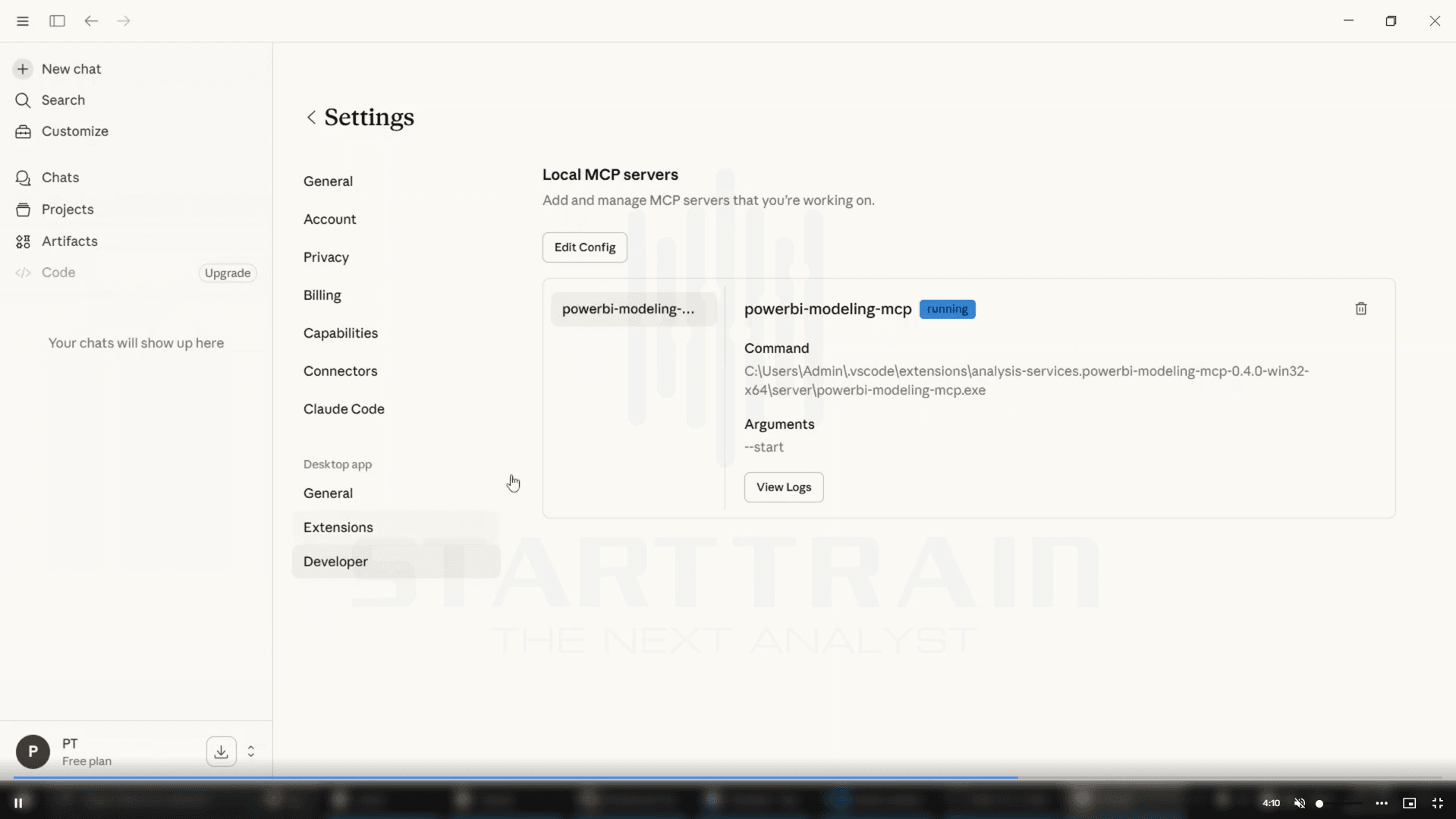This screenshot has width=1456, height=819.
Task: Open PT profile avatar
Action: point(33,751)
